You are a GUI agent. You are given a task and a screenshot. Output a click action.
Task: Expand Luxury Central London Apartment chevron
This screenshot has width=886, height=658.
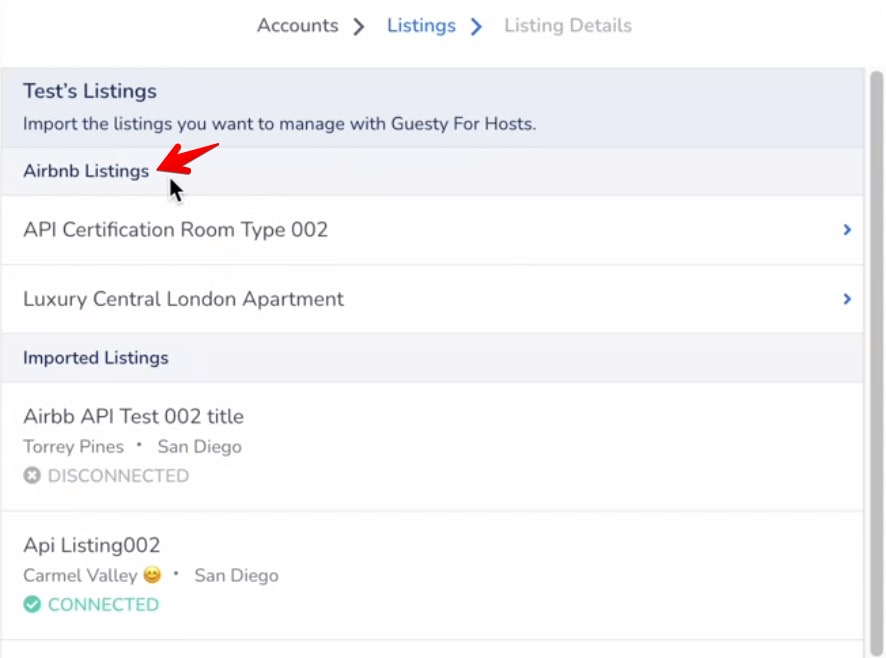847,298
